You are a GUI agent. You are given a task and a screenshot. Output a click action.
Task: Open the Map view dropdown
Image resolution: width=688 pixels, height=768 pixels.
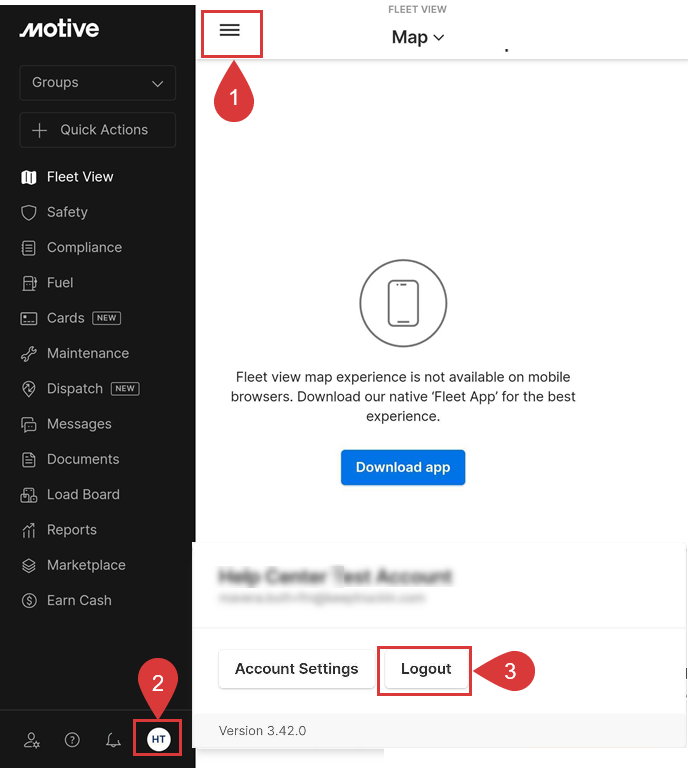pyautogui.click(x=417, y=38)
